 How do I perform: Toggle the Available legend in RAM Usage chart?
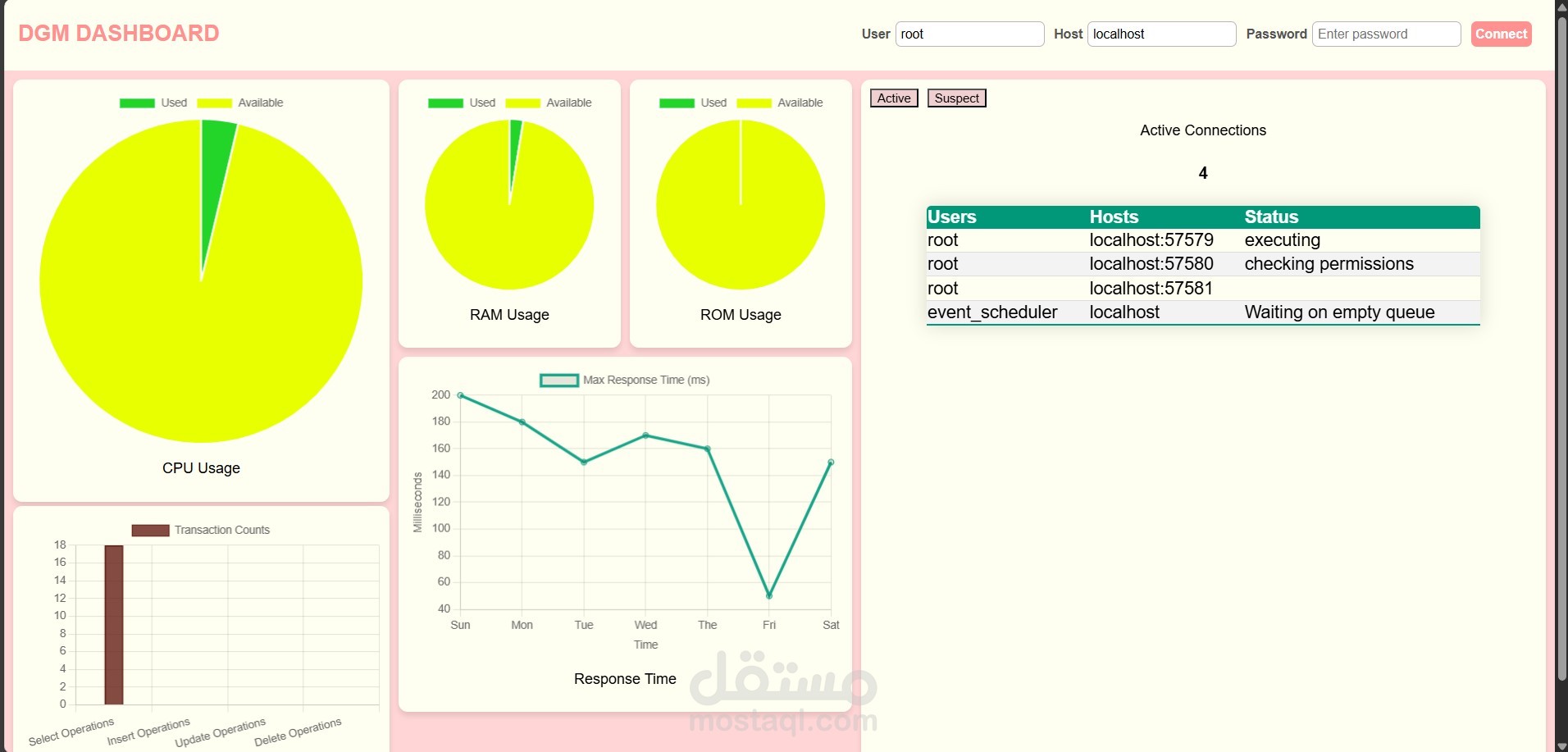click(549, 103)
